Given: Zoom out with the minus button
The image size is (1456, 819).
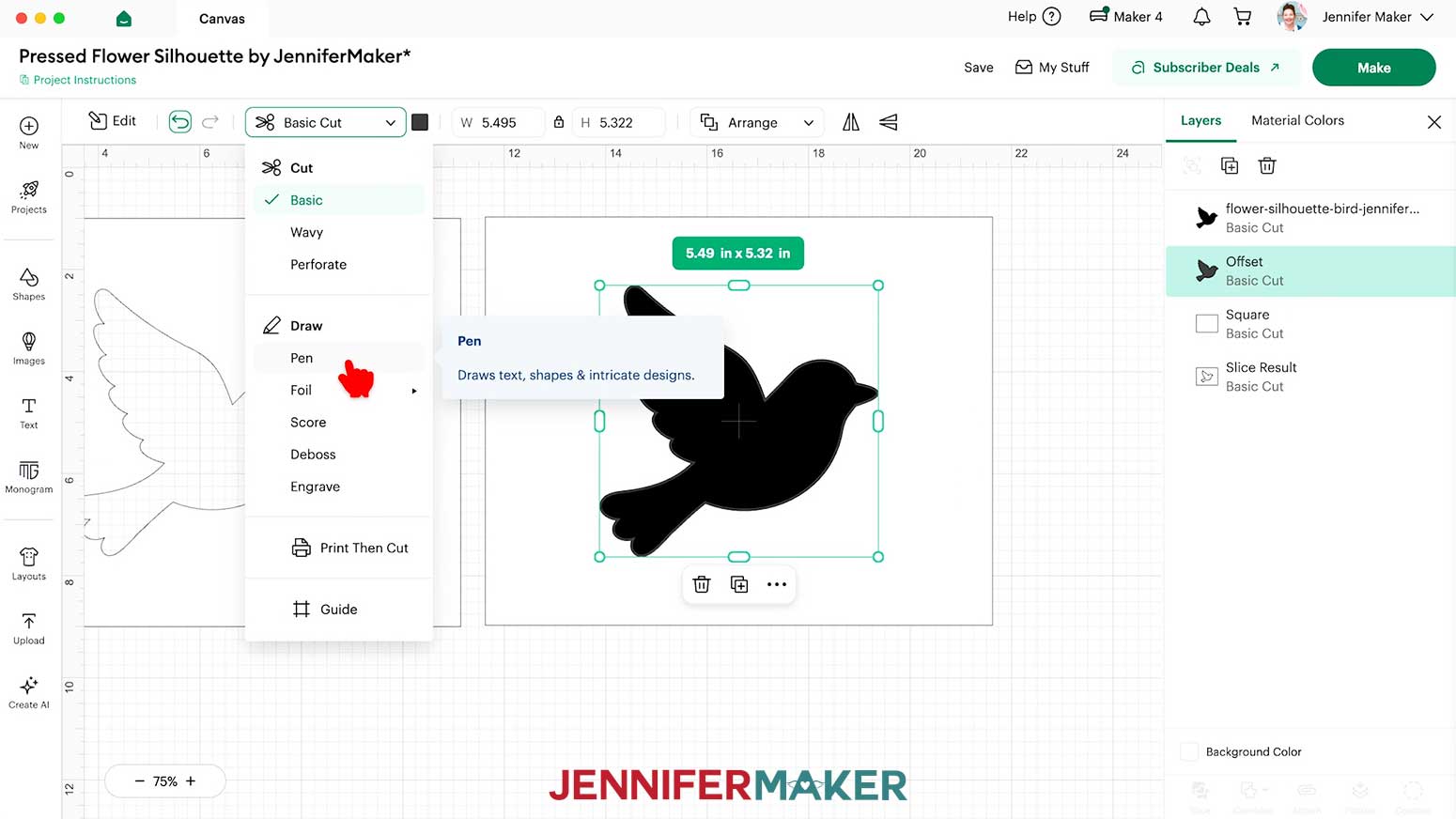Looking at the screenshot, I should coord(140,781).
